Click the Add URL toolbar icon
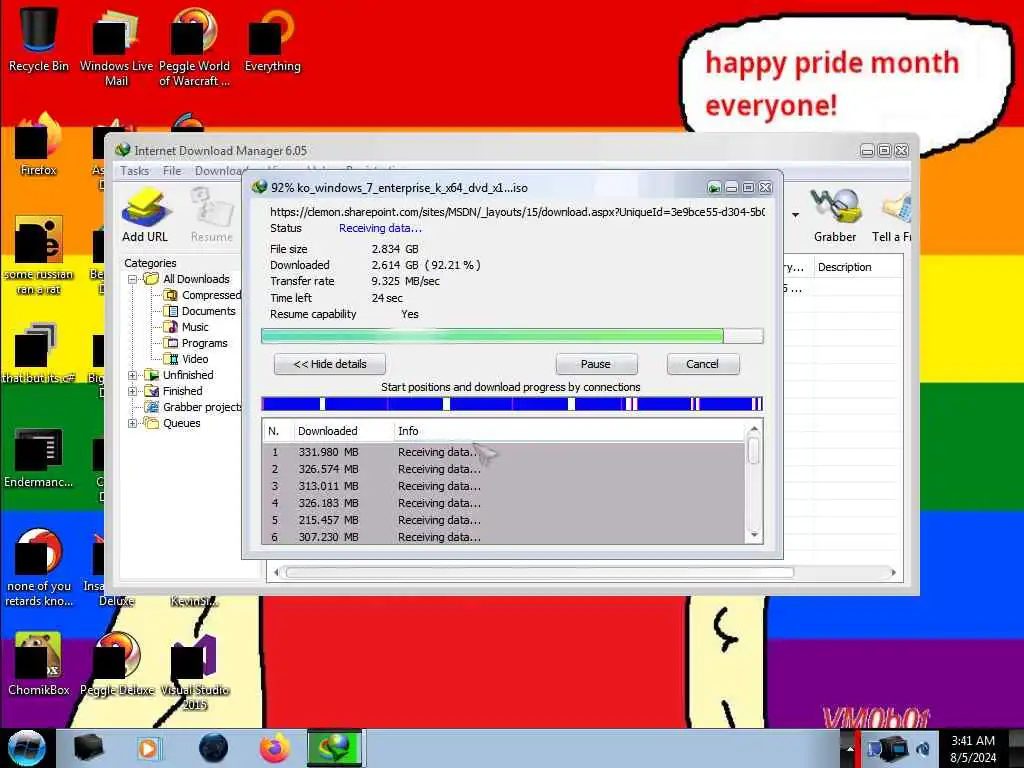This screenshot has width=1024, height=768. pos(145,215)
